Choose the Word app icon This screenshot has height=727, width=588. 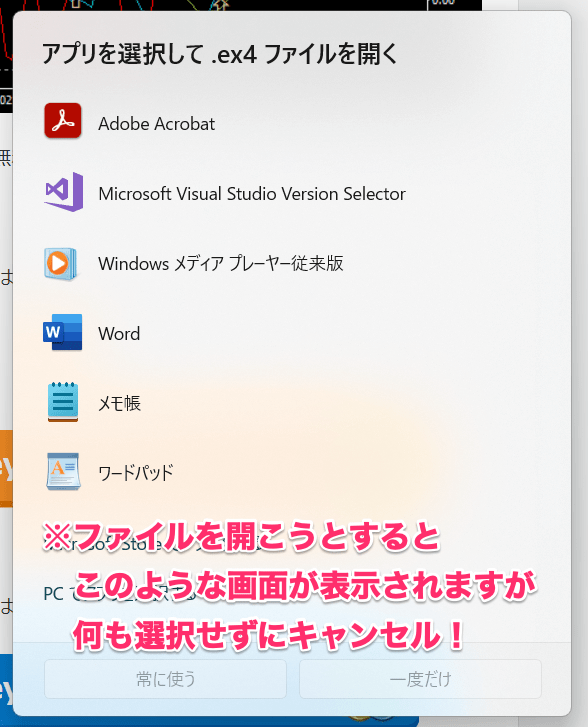(63, 332)
